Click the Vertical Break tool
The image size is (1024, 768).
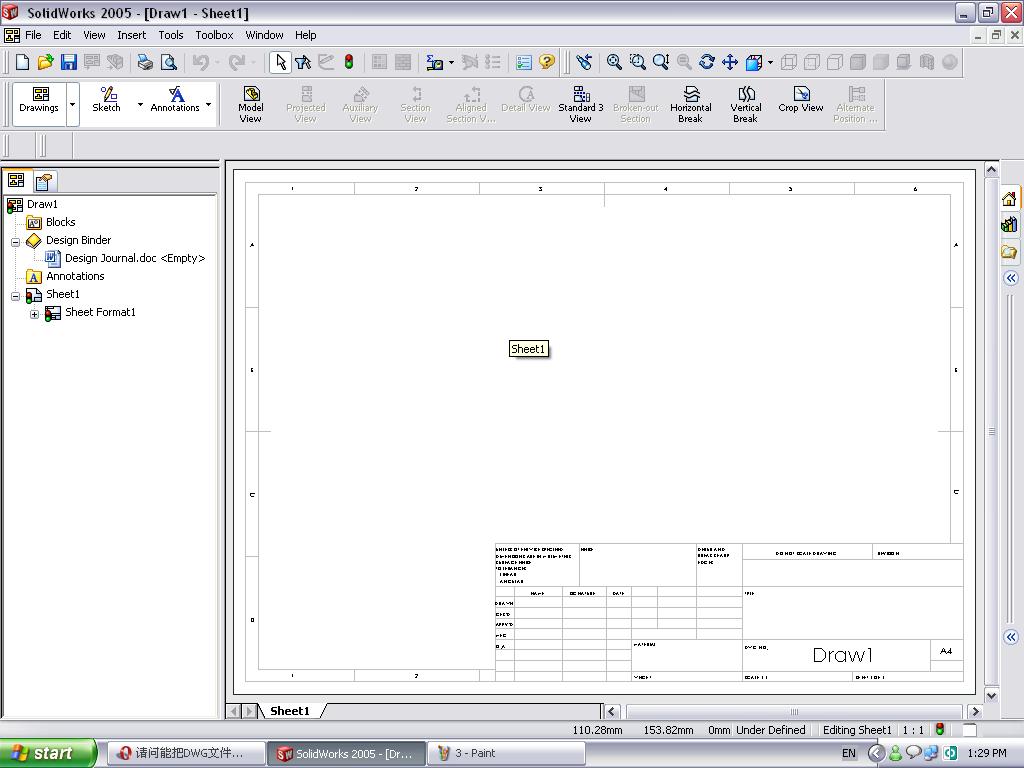(x=745, y=104)
